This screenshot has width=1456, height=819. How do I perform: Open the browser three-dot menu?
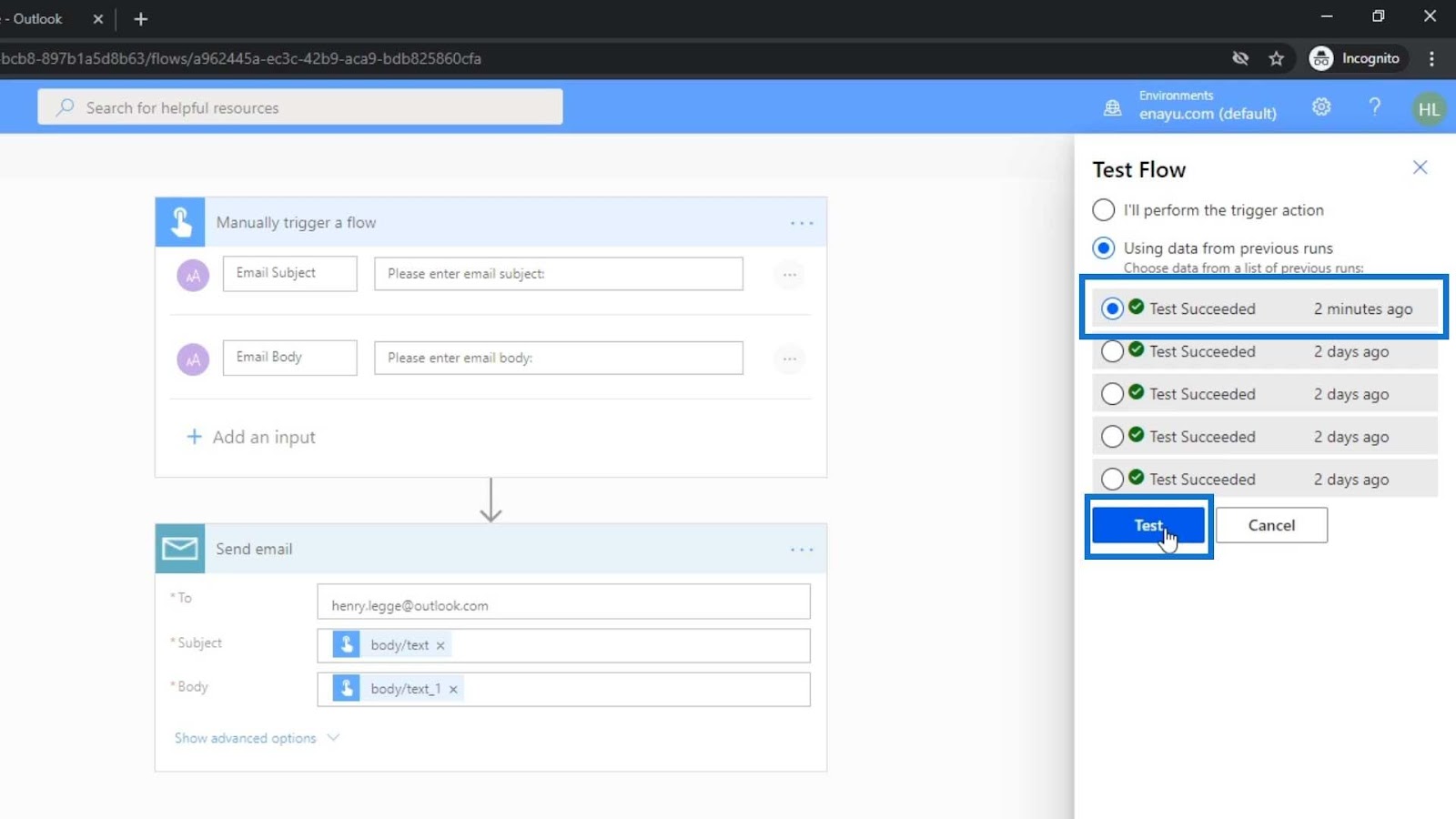[1431, 58]
